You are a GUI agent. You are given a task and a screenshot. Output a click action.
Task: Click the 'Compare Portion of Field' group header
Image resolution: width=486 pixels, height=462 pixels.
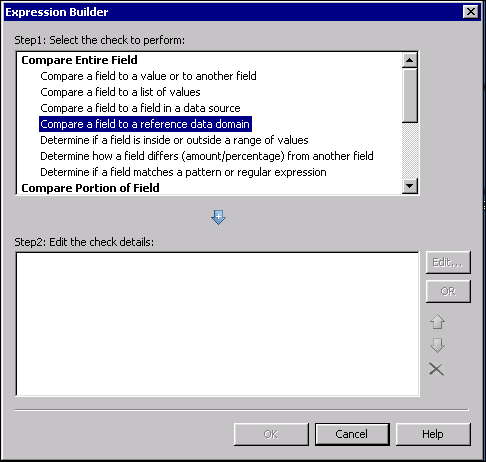90,188
